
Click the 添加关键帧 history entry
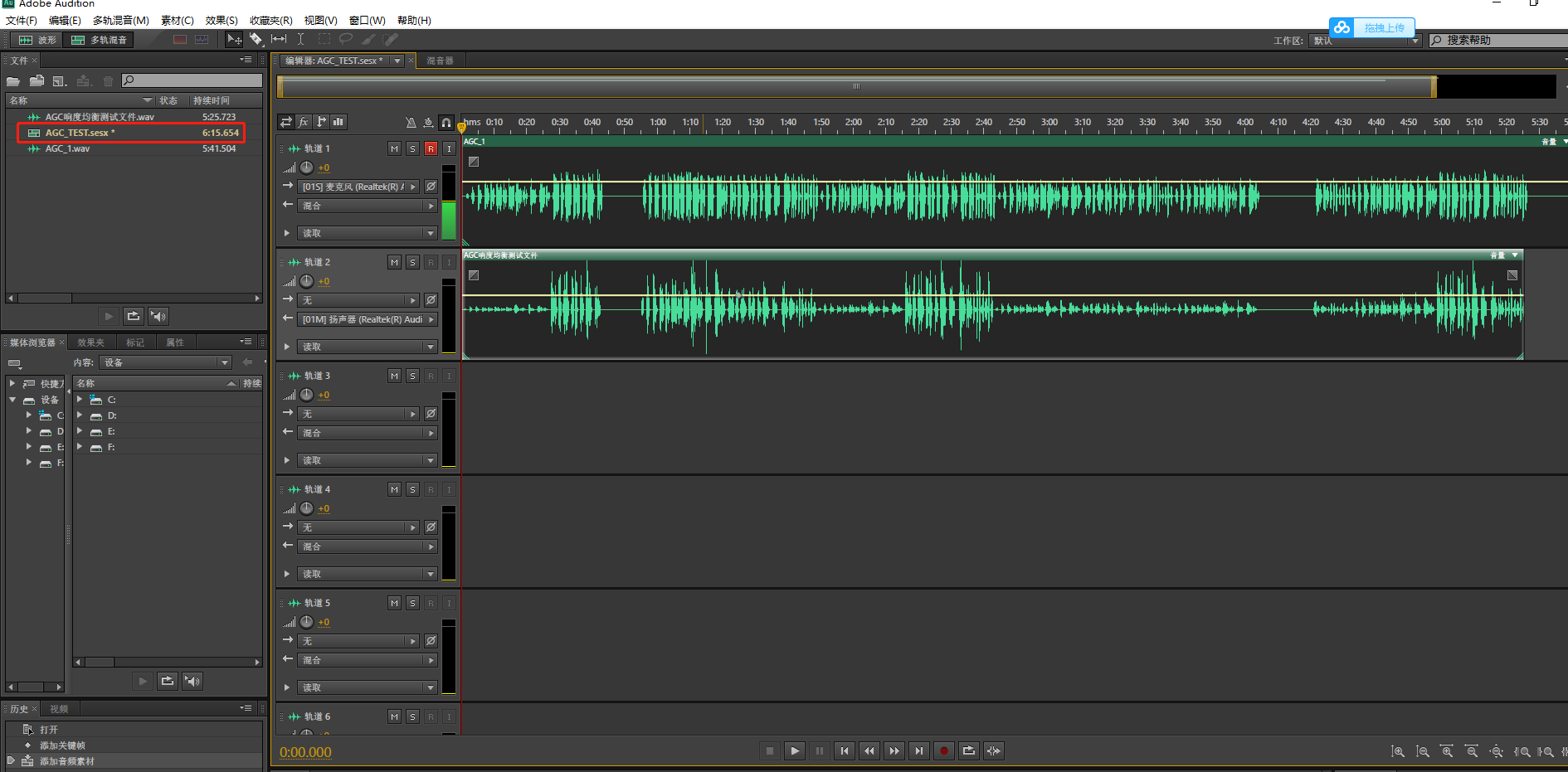62,745
